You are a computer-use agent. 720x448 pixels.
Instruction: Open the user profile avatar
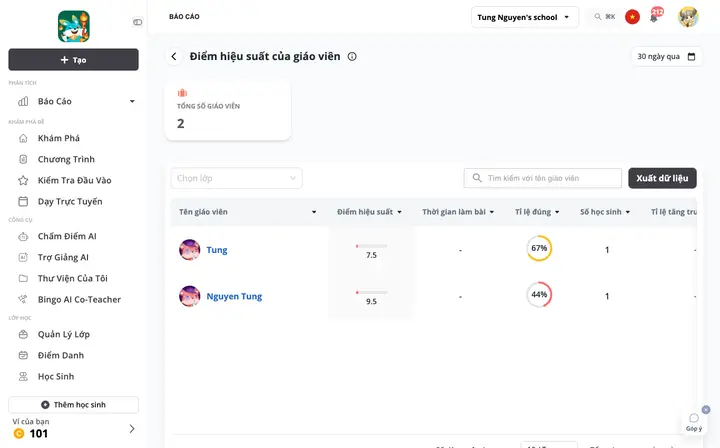[x=688, y=17]
